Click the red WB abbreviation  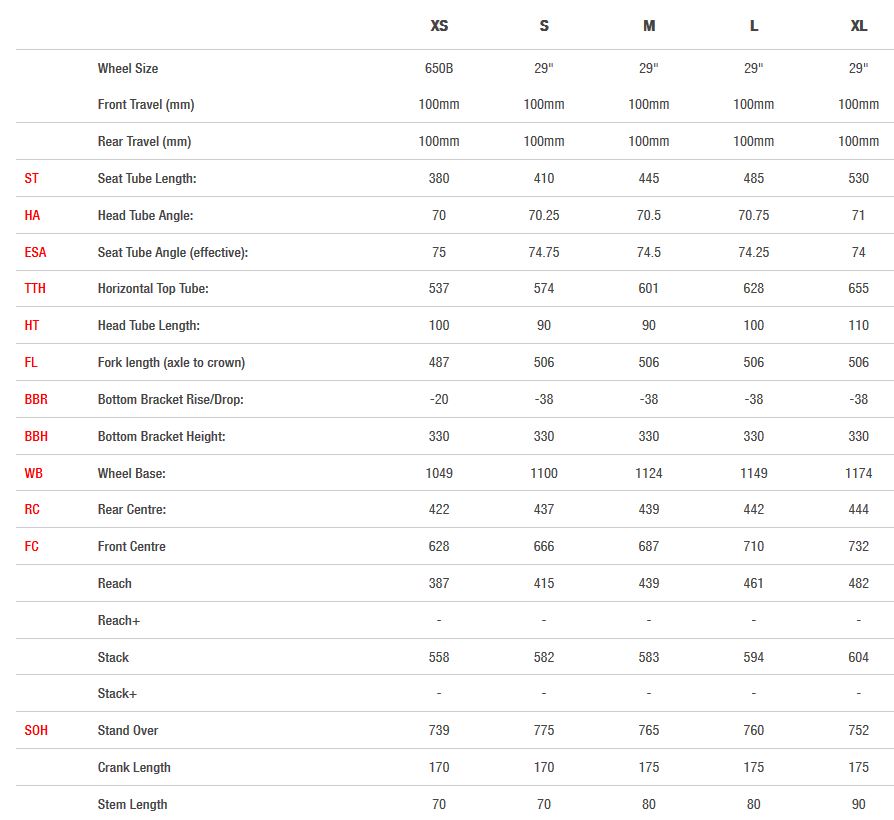(x=33, y=473)
